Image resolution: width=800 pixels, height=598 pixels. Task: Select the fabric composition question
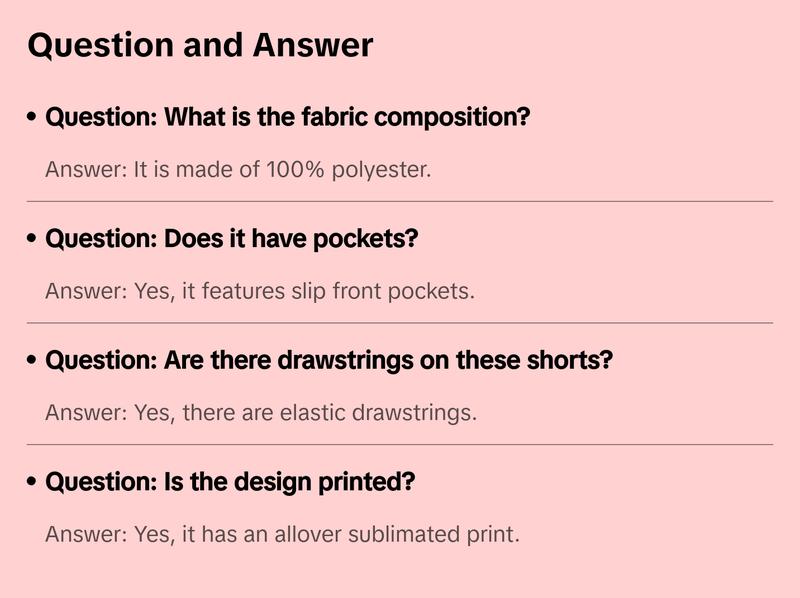pos(288,118)
